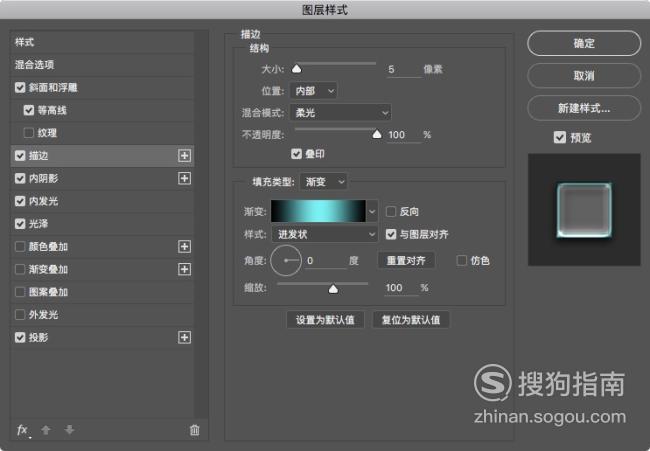Click the plus icon beside 内阴影

point(184,179)
